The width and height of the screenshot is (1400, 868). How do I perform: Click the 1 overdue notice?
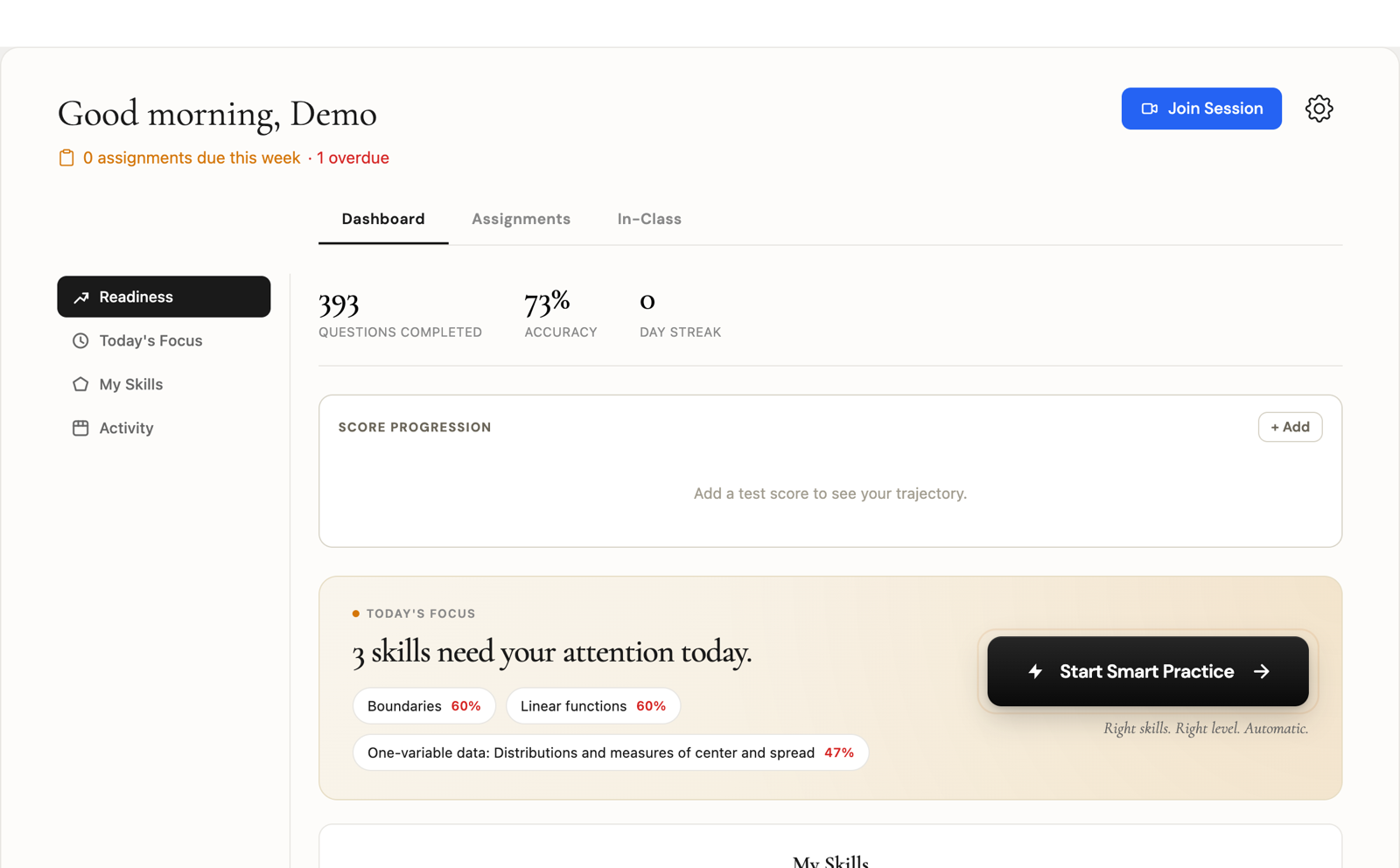353,157
